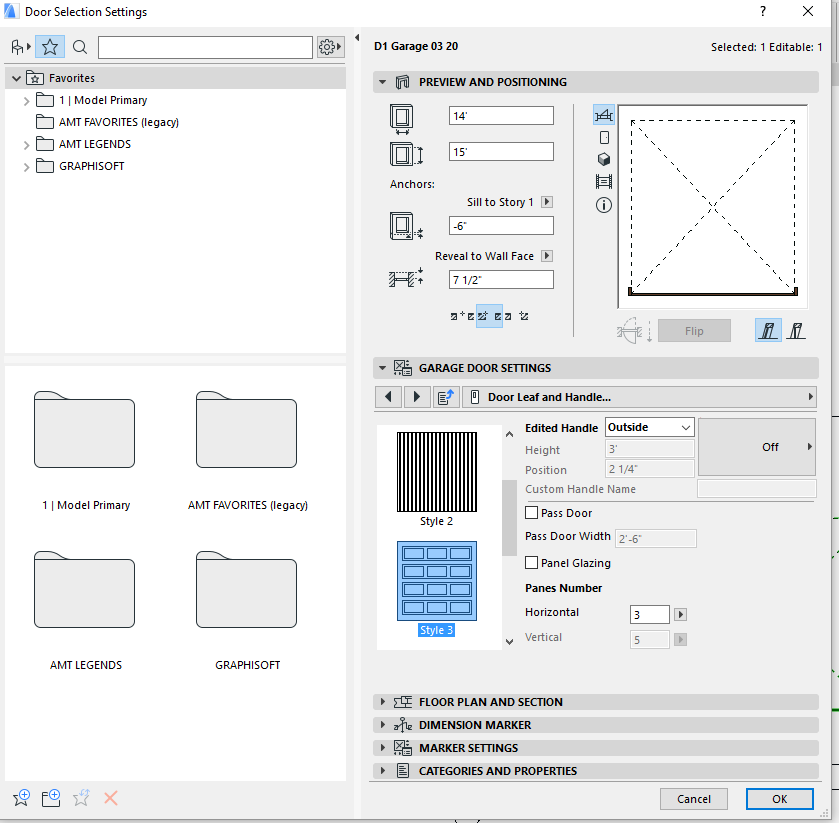The image size is (839, 823).
Task: Collapse the Preview and Positioning panel
Action: [x=382, y=82]
